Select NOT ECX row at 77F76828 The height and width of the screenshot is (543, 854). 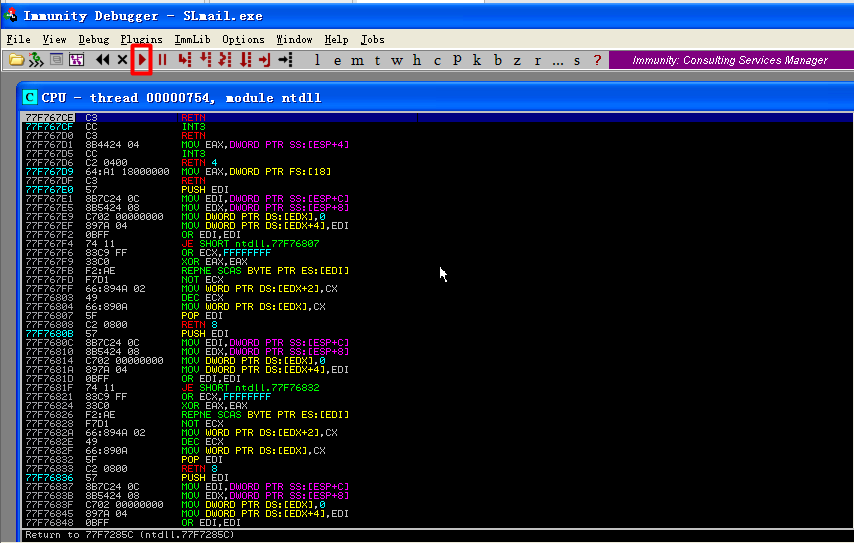437,423
